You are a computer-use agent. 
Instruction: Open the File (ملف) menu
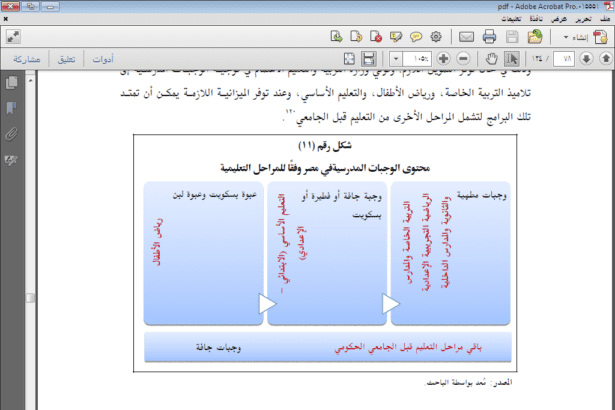tap(606, 18)
